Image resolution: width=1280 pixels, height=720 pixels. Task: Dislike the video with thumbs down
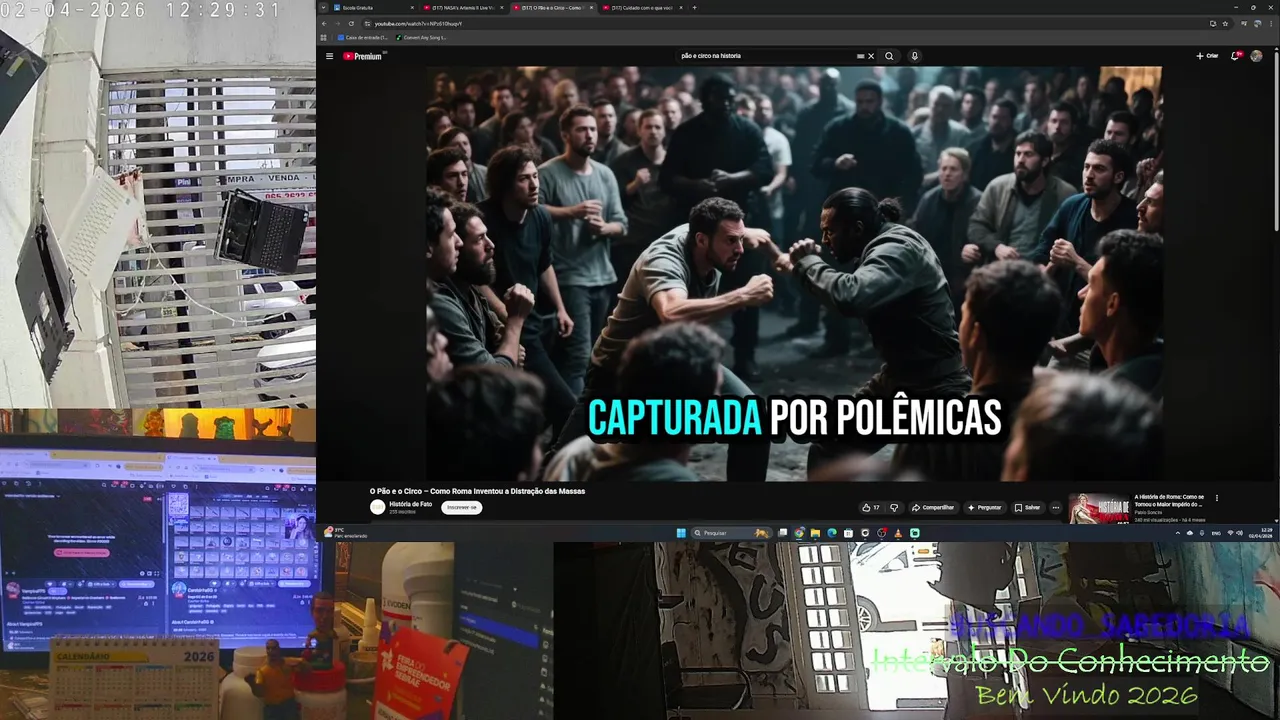click(894, 507)
